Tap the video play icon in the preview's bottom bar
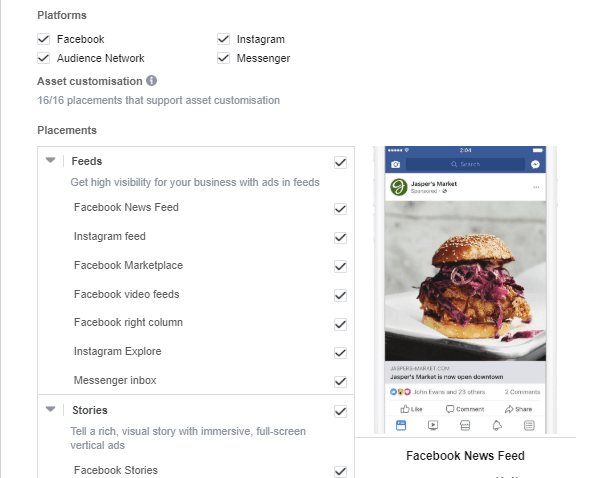 coord(433,426)
